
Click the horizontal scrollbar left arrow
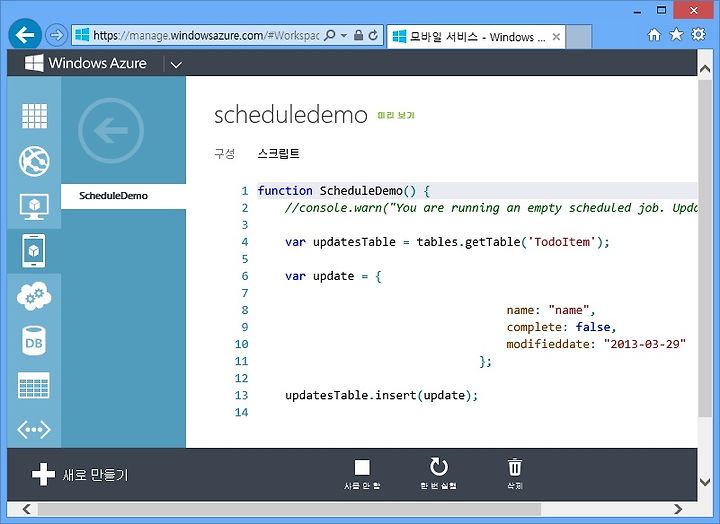click(x=27, y=509)
